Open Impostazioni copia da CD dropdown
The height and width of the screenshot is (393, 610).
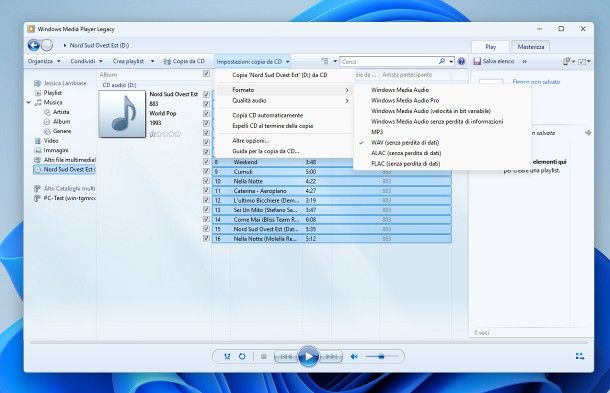pyautogui.click(x=252, y=61)
